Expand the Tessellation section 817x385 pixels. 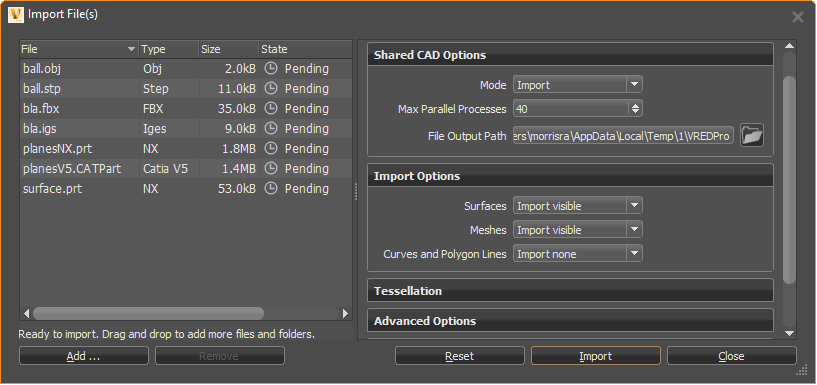571,290
